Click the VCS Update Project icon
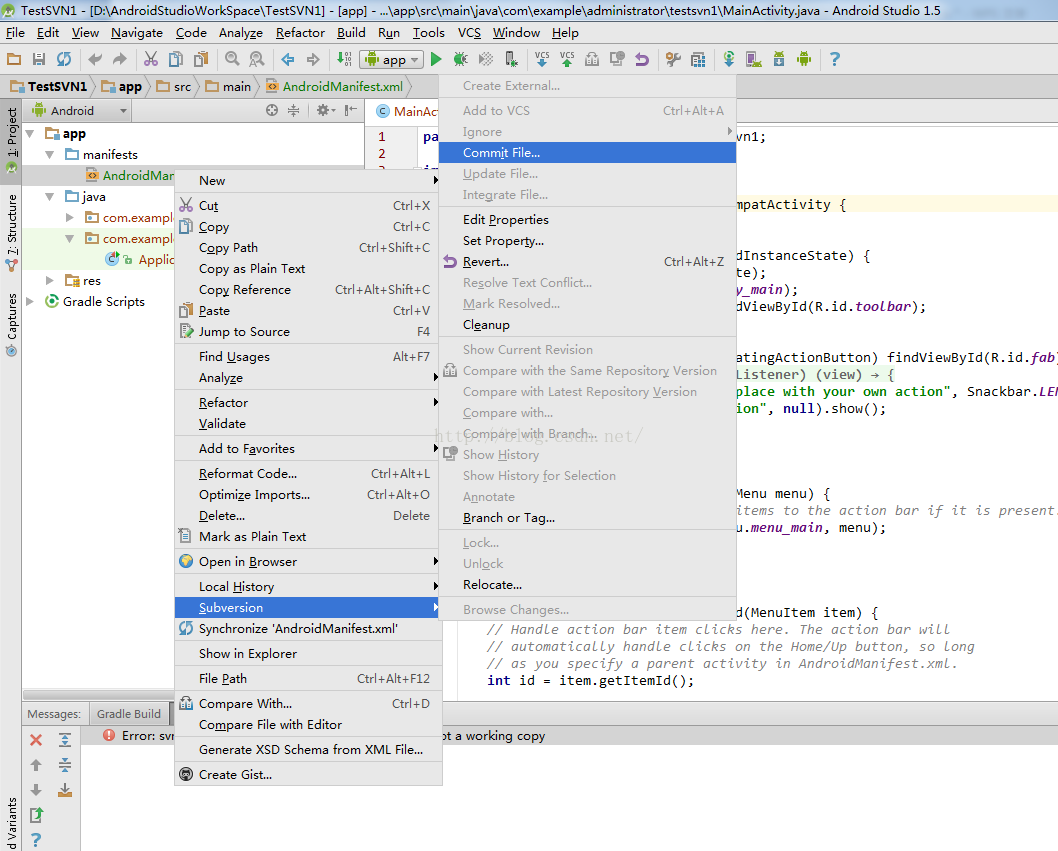The height and width of the screenshot is (851, 1058). (x=542, y=59)
